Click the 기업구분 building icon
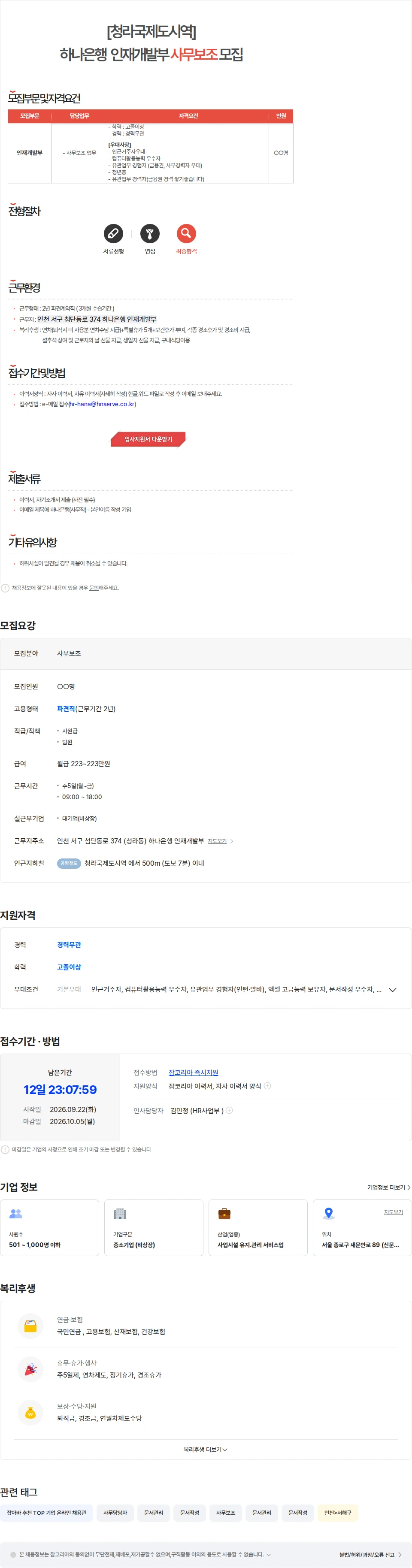412x1568 pixels. (x=120, y=1214)
